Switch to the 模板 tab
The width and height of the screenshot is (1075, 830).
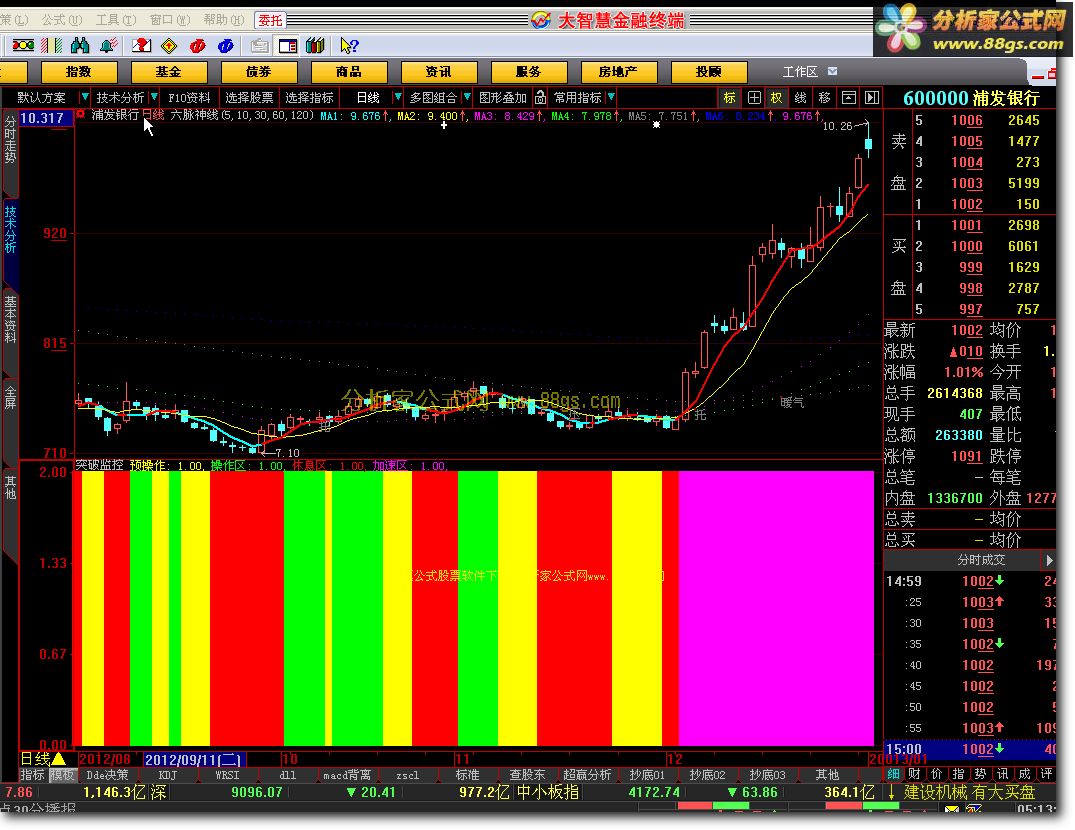point(62,775)
